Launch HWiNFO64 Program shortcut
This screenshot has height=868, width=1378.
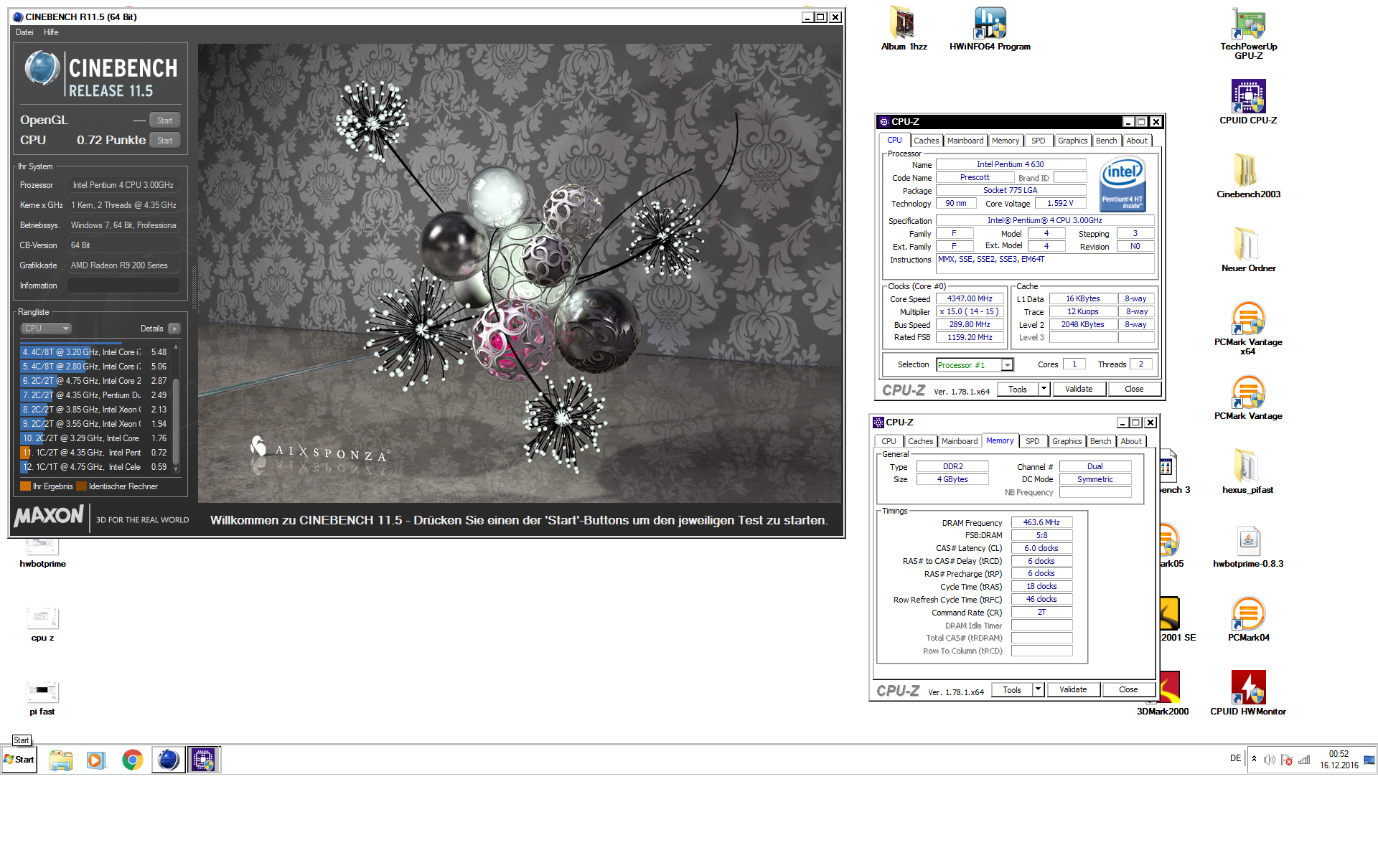pos(990,29)
